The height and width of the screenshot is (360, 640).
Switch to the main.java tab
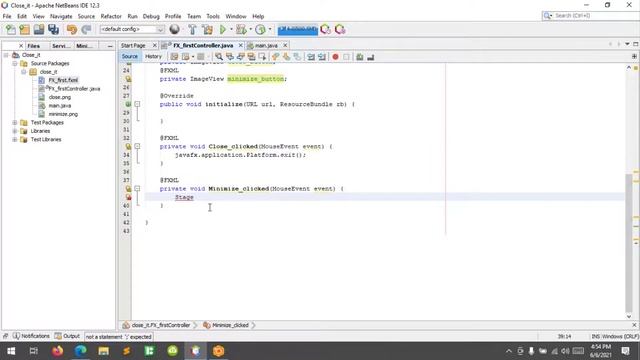tap(266, 45)
